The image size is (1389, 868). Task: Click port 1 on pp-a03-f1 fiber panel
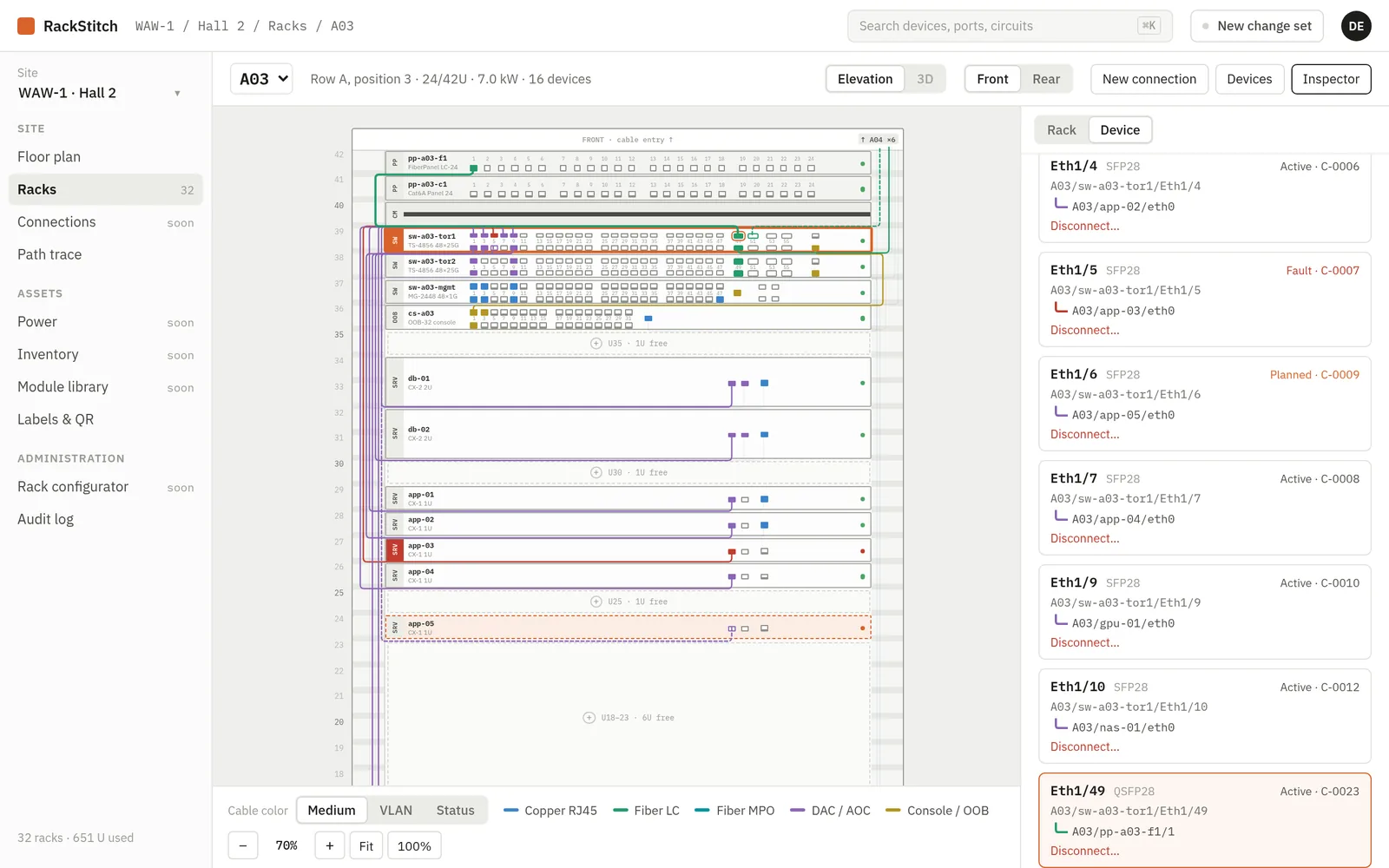coord(474,168)
